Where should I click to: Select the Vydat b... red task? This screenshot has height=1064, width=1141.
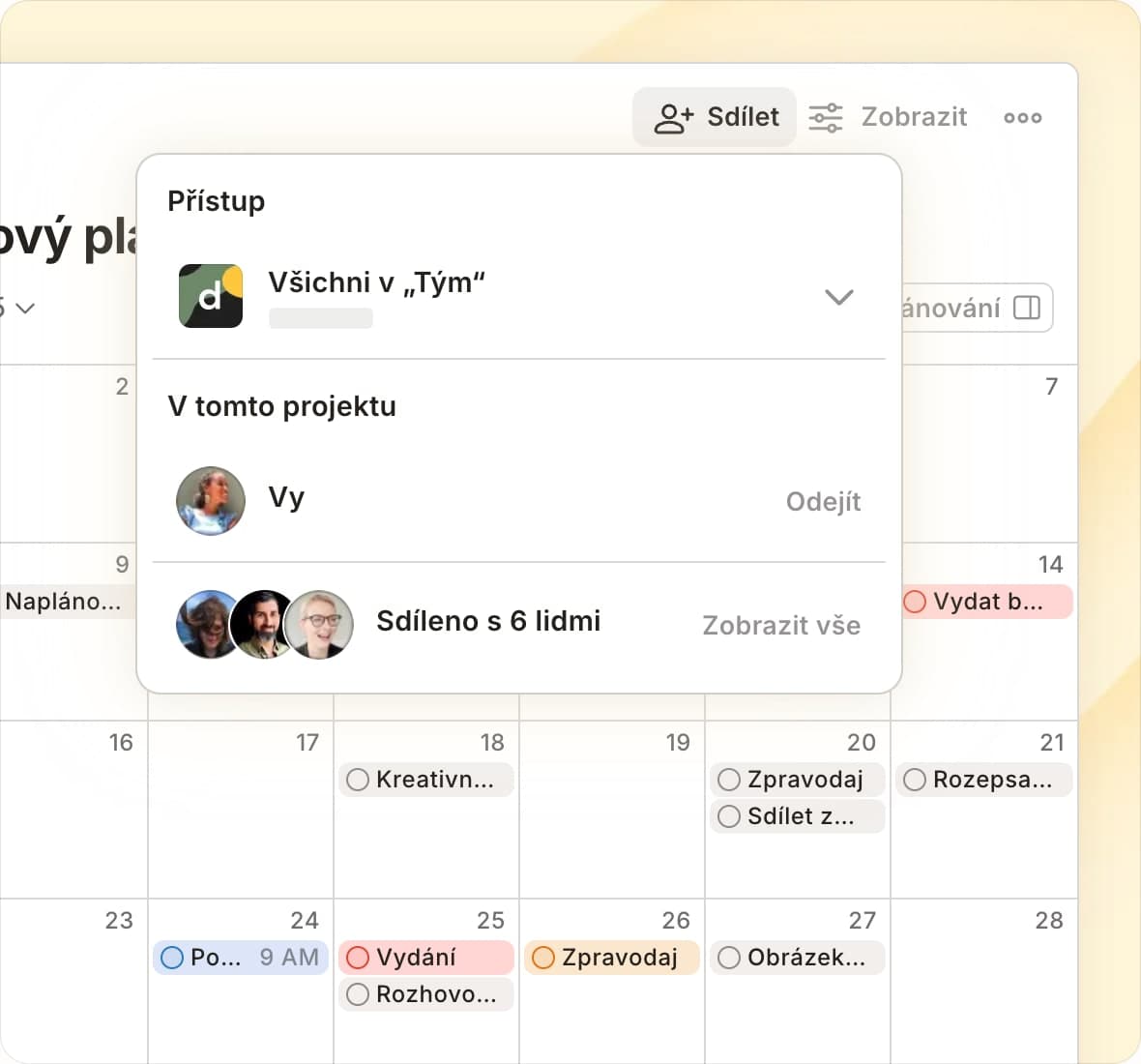coord(987,602)
